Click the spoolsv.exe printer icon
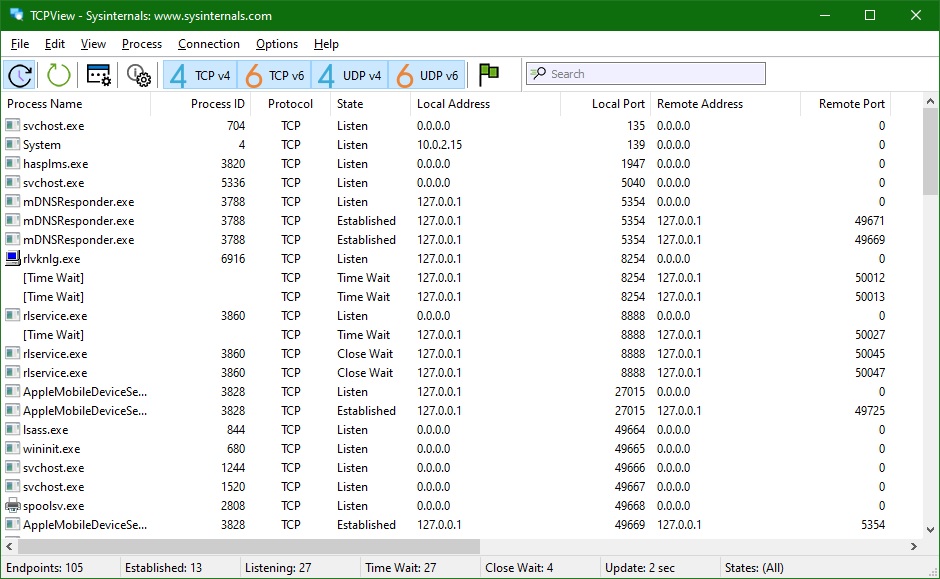Viewport: 940px width, 579px height. [x=13, y=505]
